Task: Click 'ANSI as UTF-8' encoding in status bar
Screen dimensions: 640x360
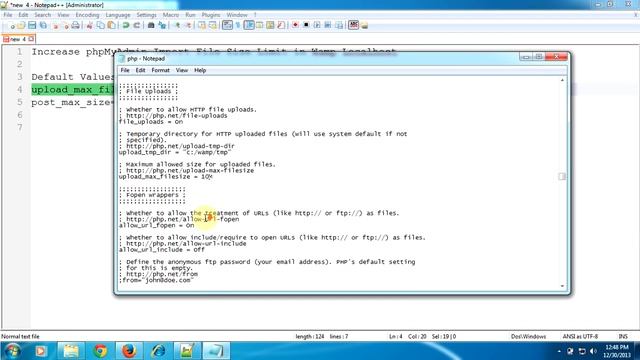Action: pyautogui.click(x=580, y=336)
